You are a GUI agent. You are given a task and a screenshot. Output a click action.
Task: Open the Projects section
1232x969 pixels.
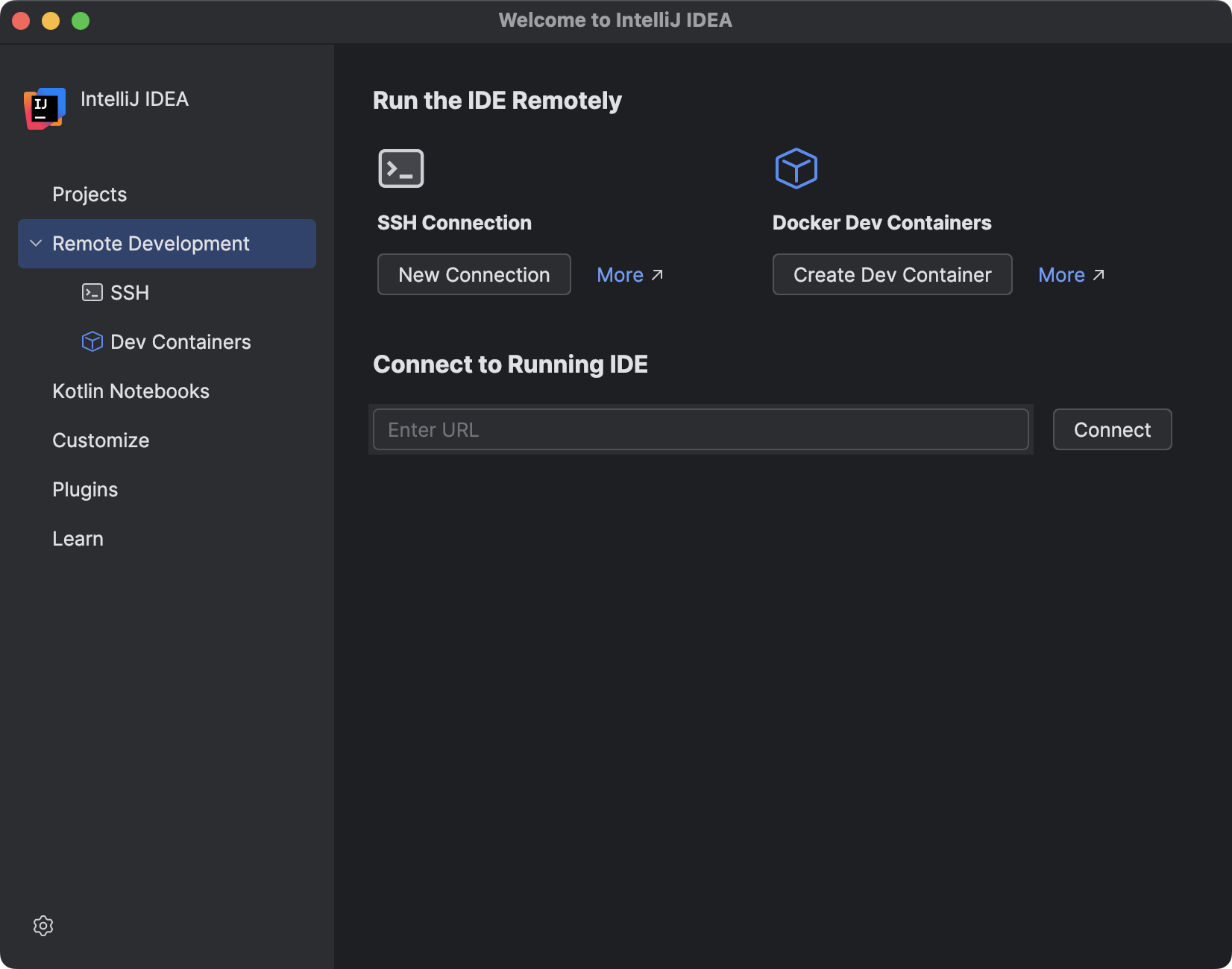pos(89,195)
